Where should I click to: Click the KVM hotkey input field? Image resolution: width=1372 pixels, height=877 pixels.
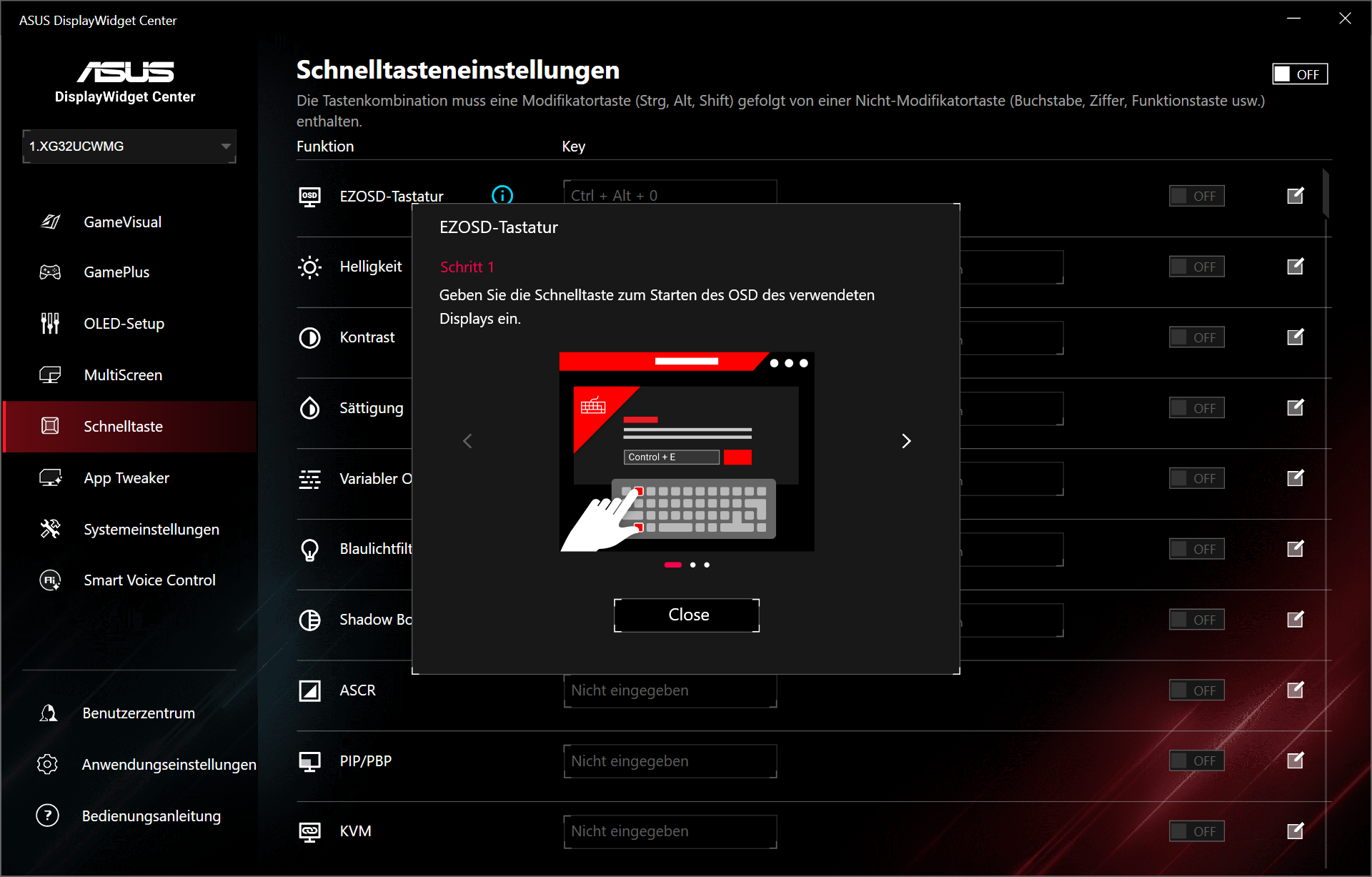[x=670, y=831]
